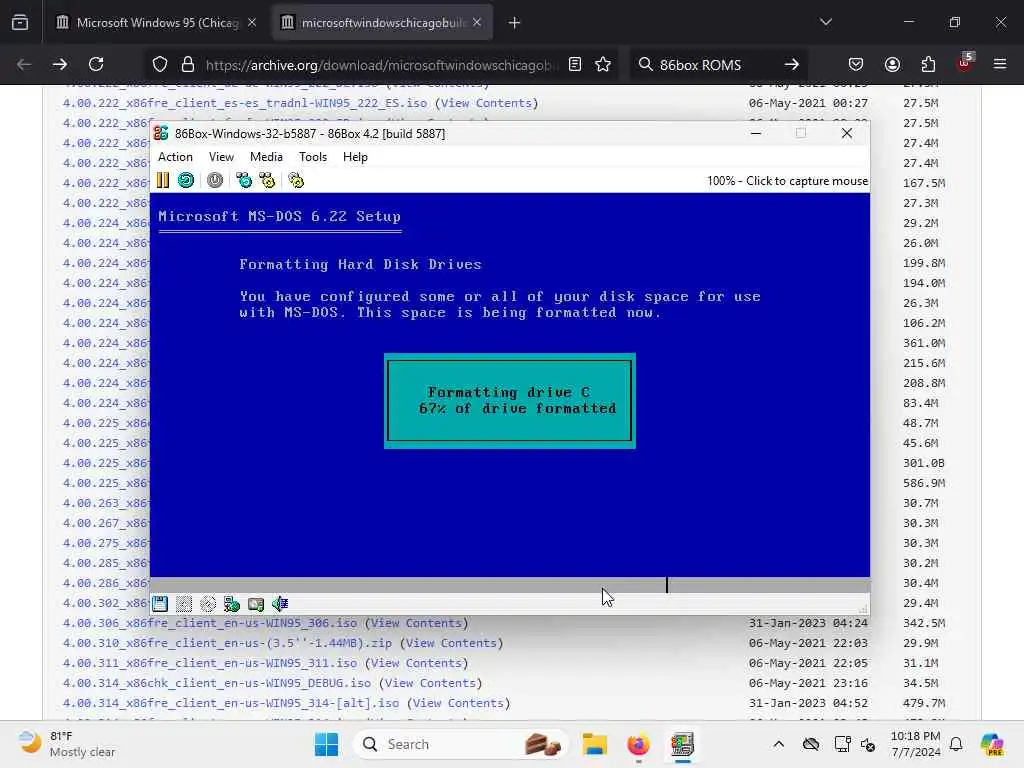Pause the 86Box emulation
This screenshot has width=1024, height=768.
(x=163, y=180)
